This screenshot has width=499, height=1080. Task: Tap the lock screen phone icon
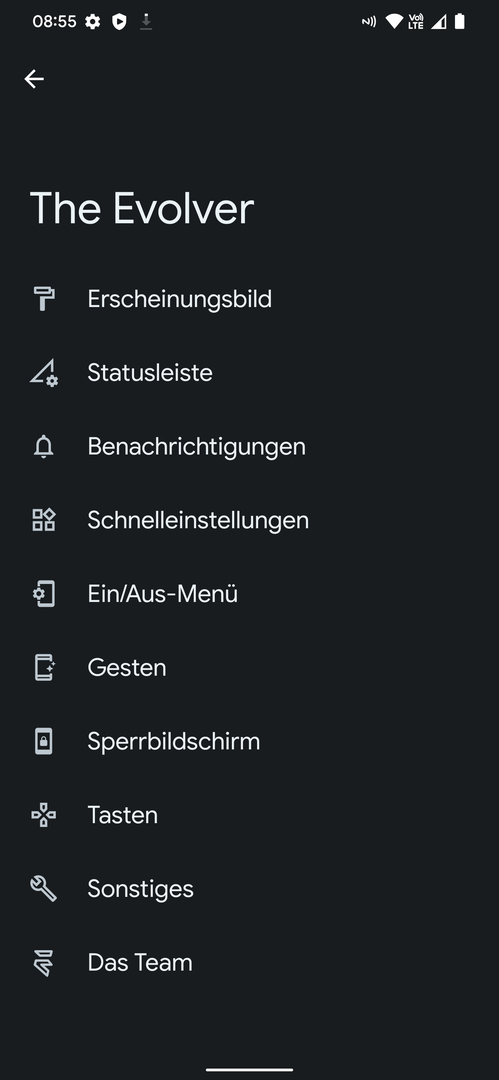[x=43, y=742]
